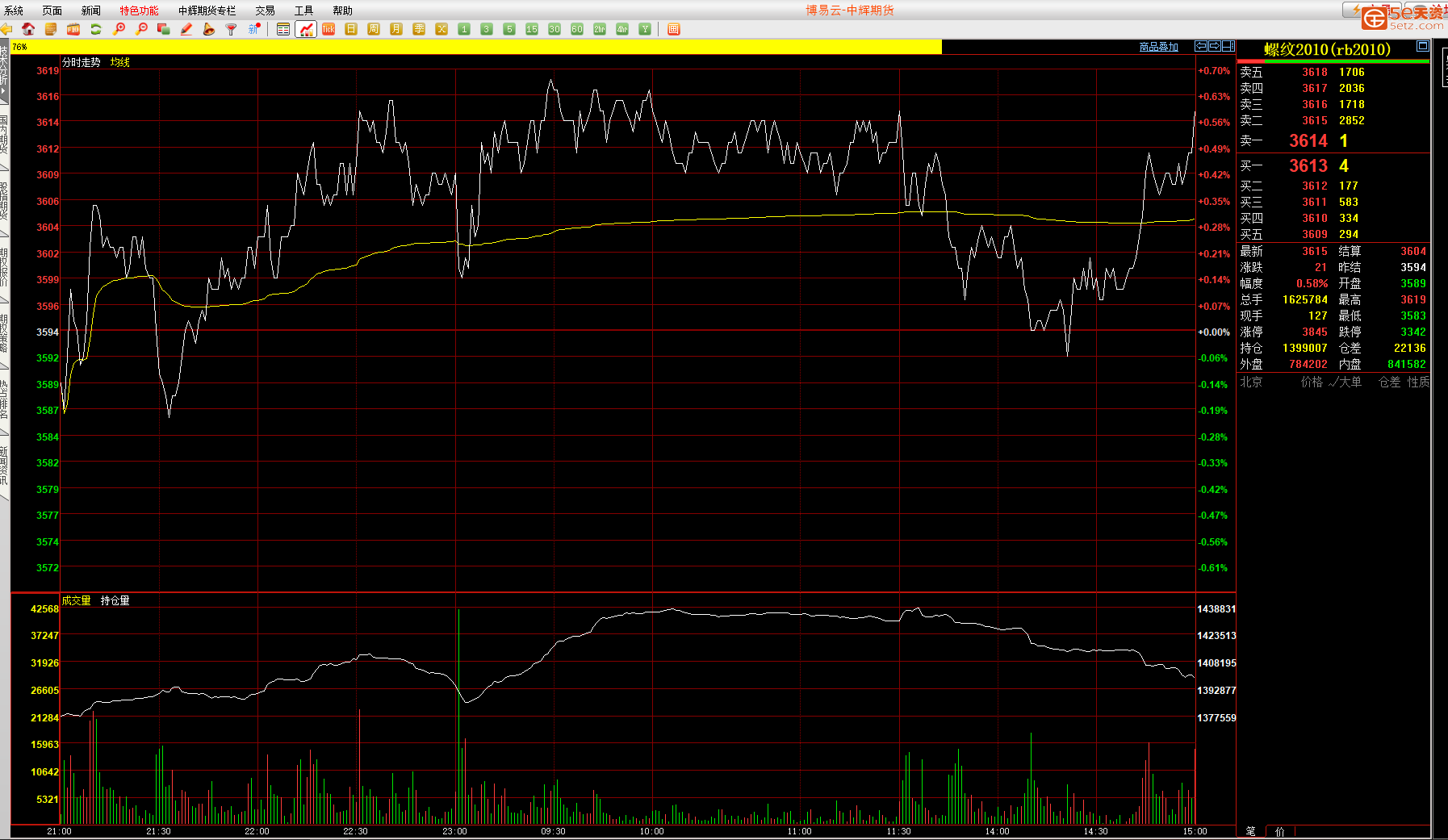This screenshot has width=1448, height=840.
Task: Switch to 新闻资讯 sidebar tab
Action: tap(4, 466)
